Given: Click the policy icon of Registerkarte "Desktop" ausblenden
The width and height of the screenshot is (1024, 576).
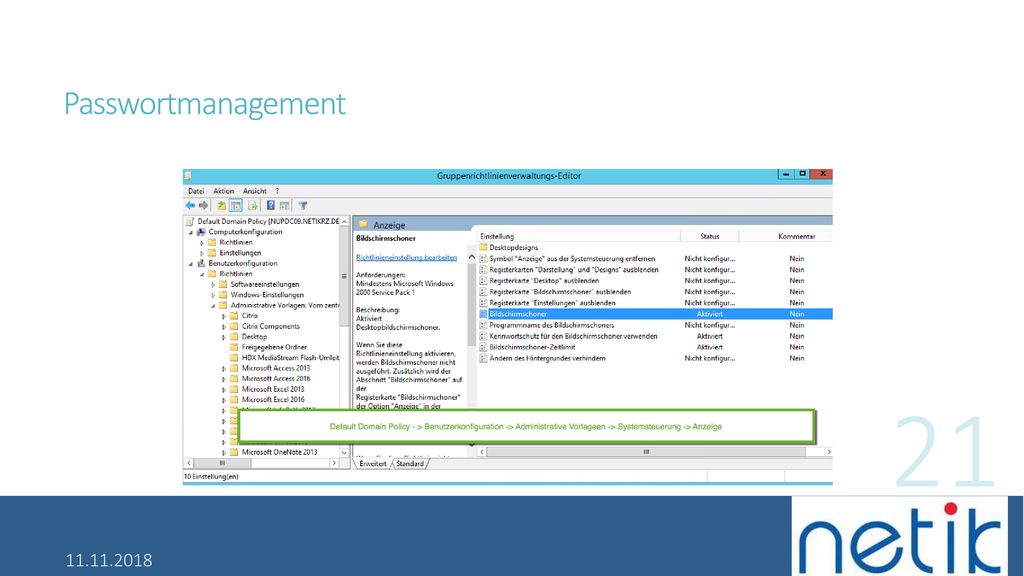Looking at the screenshot, I should coord(483,281).
